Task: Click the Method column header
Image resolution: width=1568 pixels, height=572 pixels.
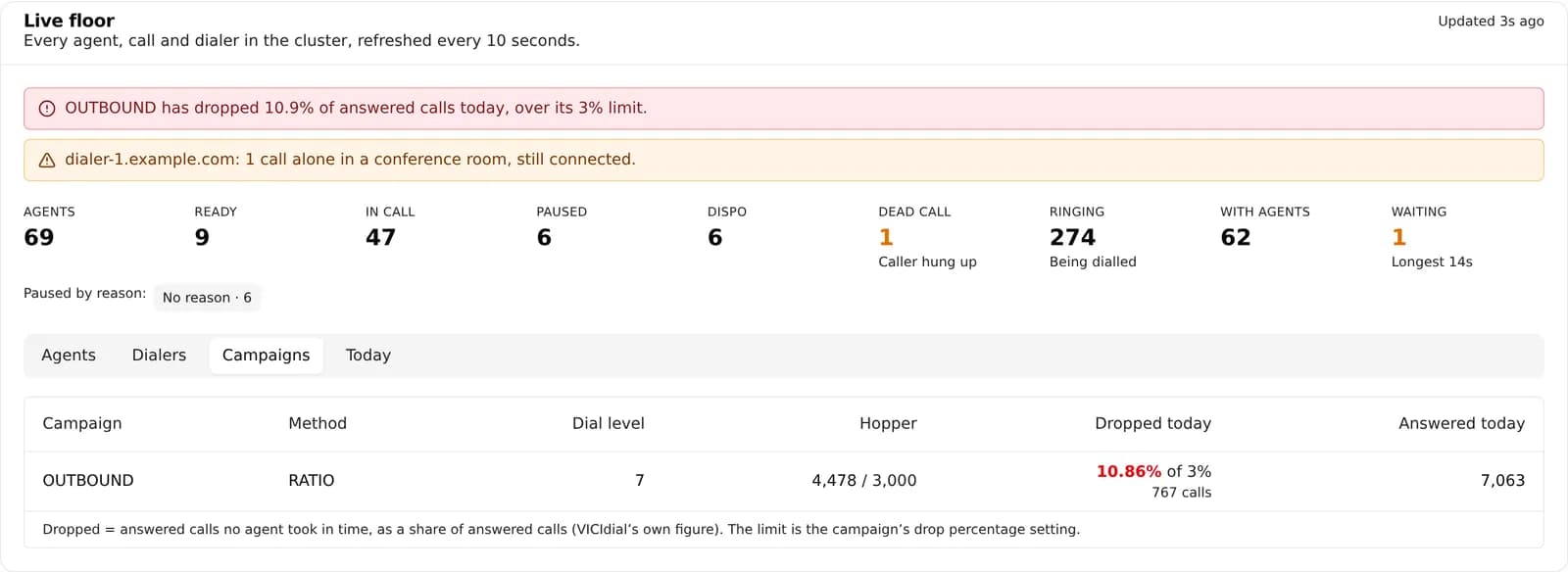Action: click(x=318, y=423)
